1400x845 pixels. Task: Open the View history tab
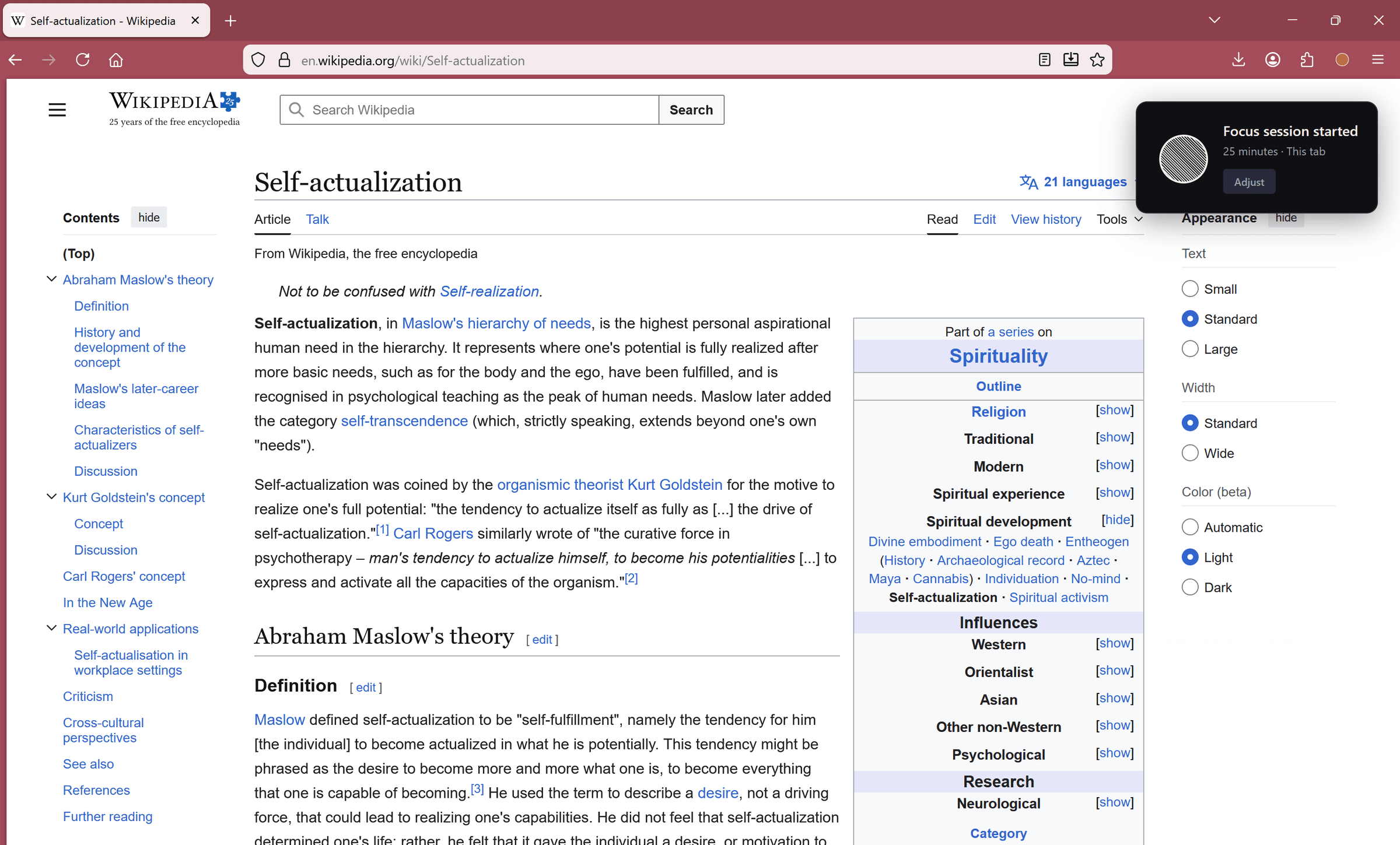[x=1046, y=219]
